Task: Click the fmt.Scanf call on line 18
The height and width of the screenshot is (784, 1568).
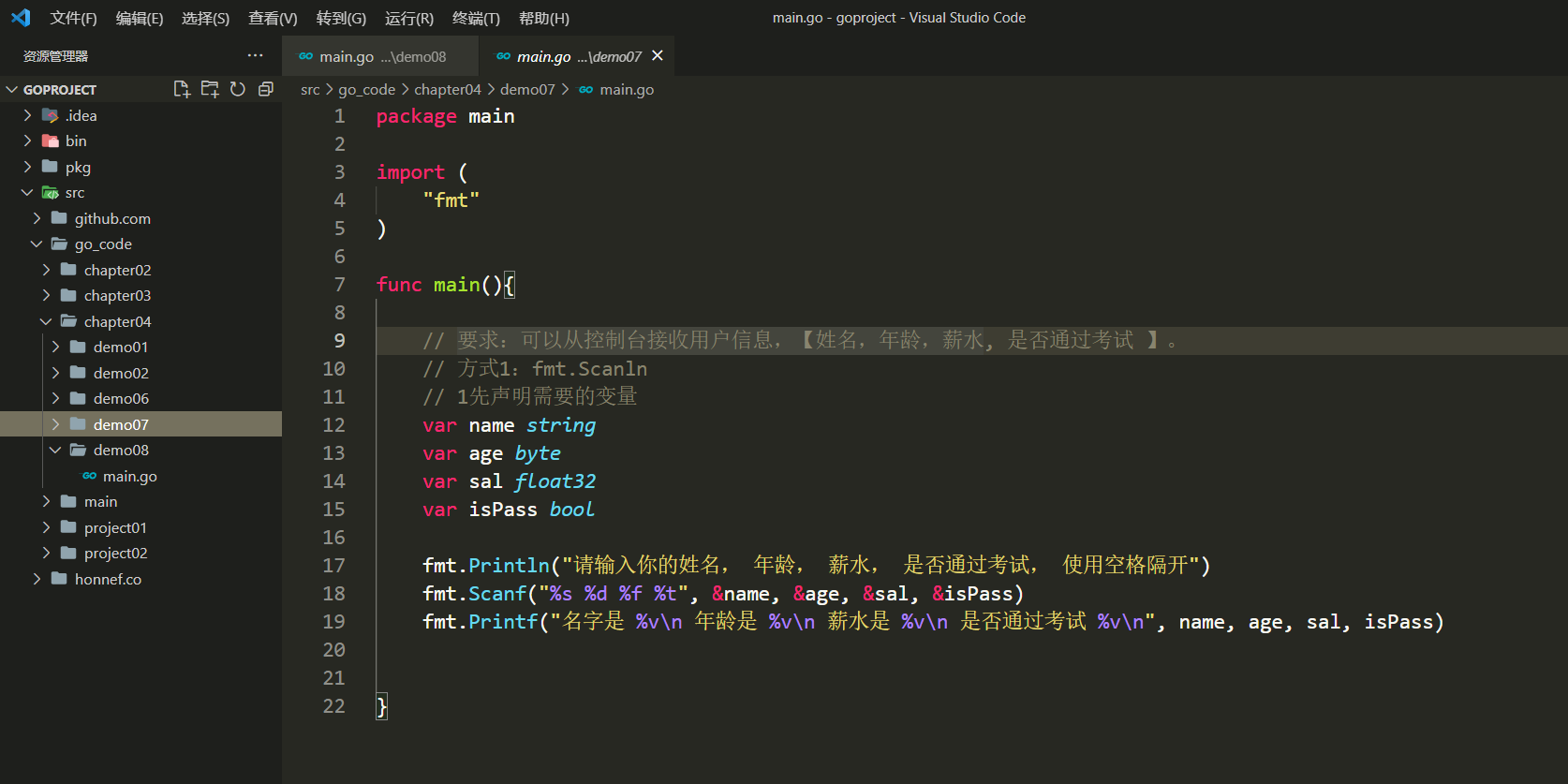Action: click(x=723, y=594)
